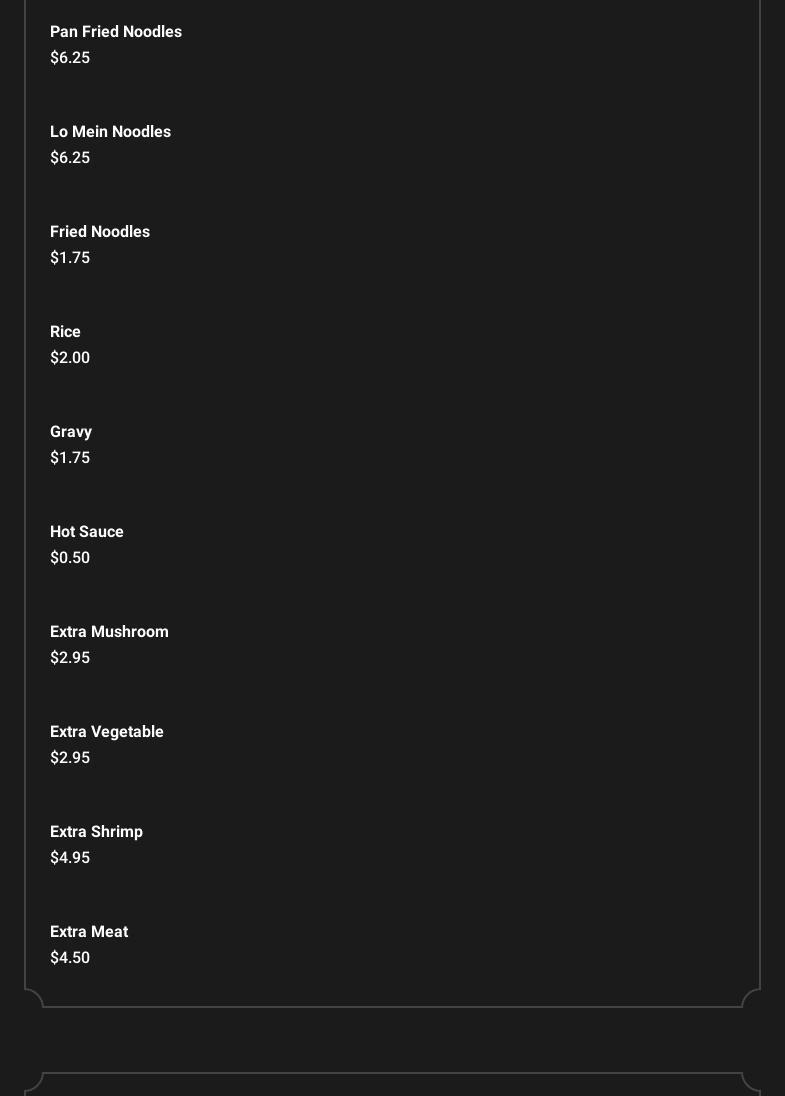785x1096 pixels.
Task: Click the Pan Fried Noodles menu item
Action: 116,32
